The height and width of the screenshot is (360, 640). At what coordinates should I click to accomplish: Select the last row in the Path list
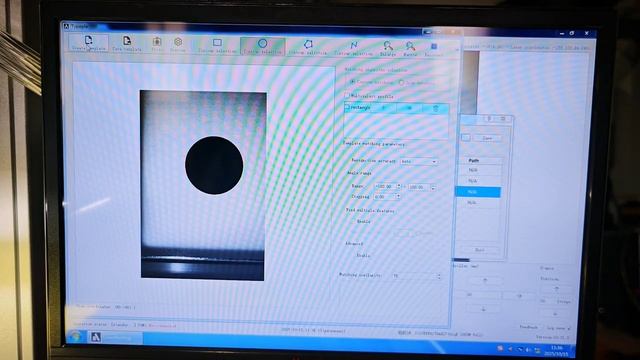tap(472, 202)
